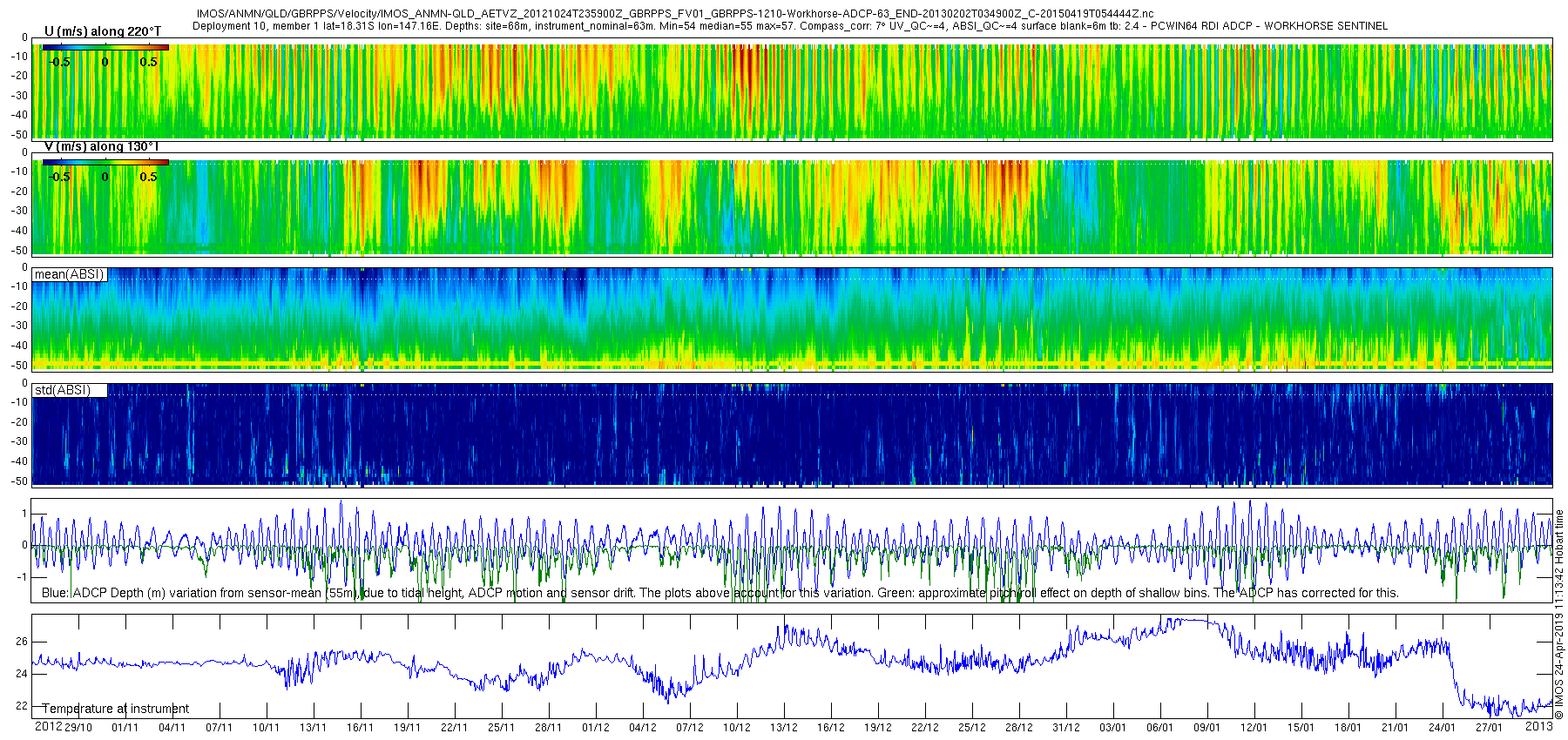Click the IMOS copyright timestamp on right edge

point(1559,618)
